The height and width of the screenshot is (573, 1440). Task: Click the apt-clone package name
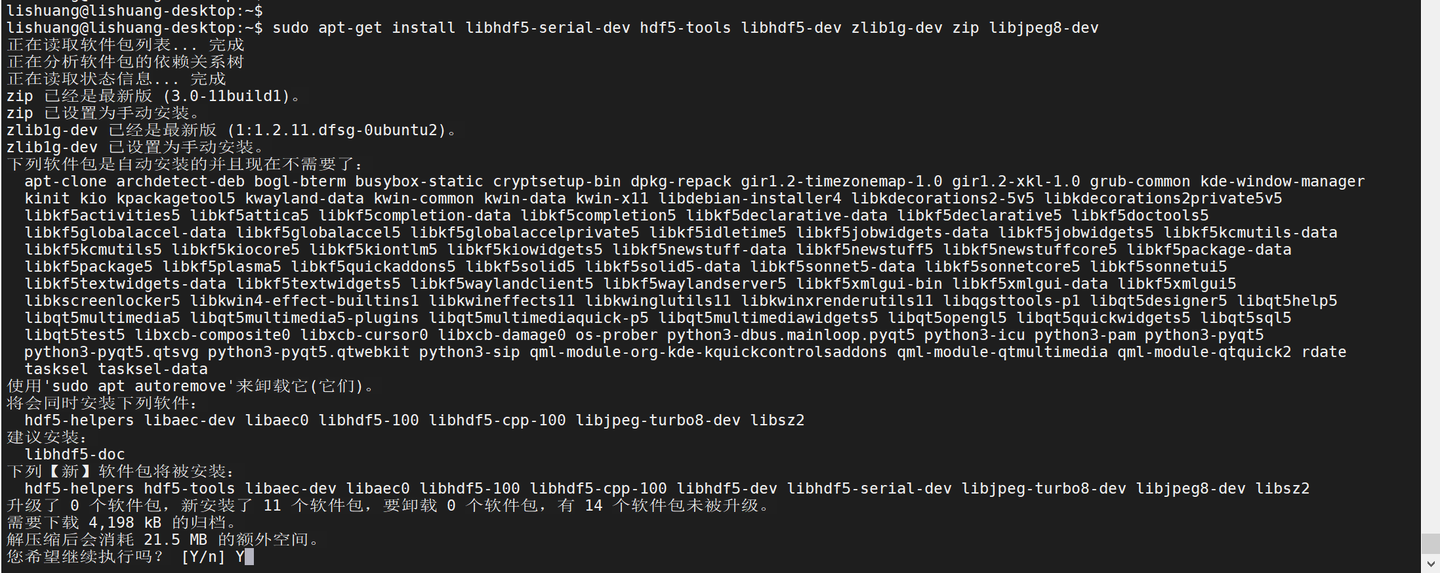click(x=66, y=181)
